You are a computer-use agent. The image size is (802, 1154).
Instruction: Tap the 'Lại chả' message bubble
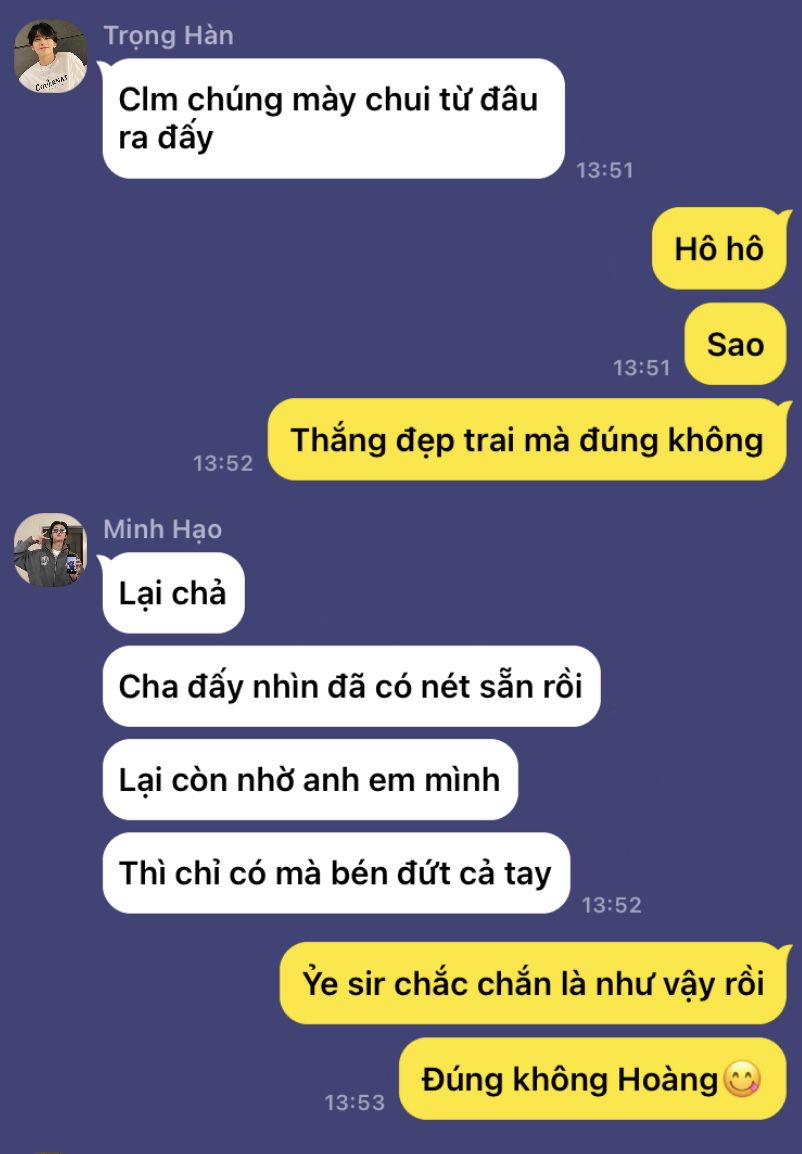[x=173, y=592]
